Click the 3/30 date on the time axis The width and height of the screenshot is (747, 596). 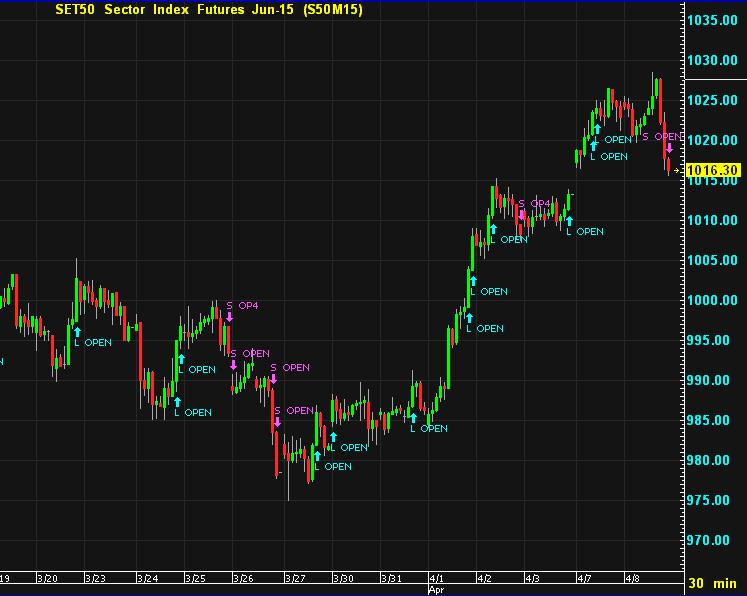(x=343, y=579)
